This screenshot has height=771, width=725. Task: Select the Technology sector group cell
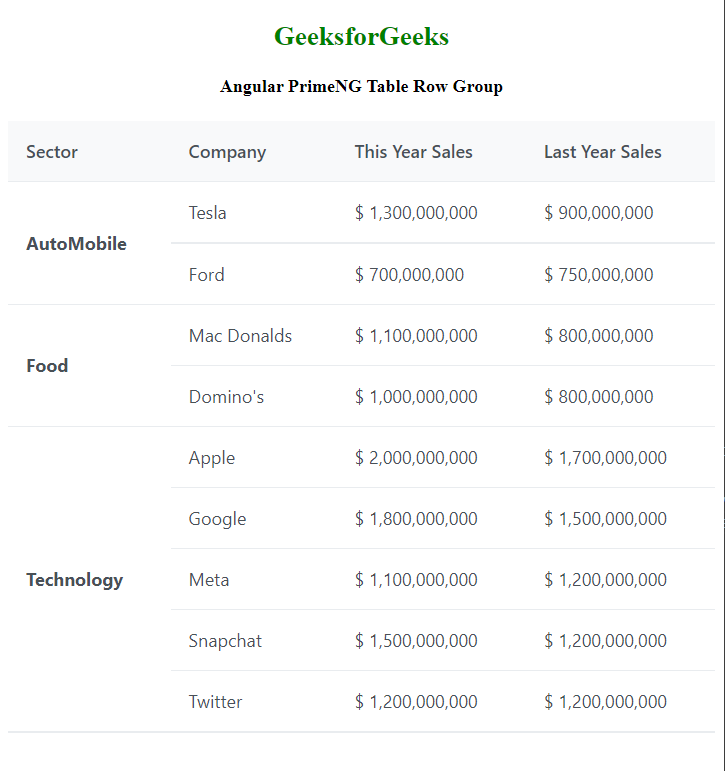click(74, 580)
